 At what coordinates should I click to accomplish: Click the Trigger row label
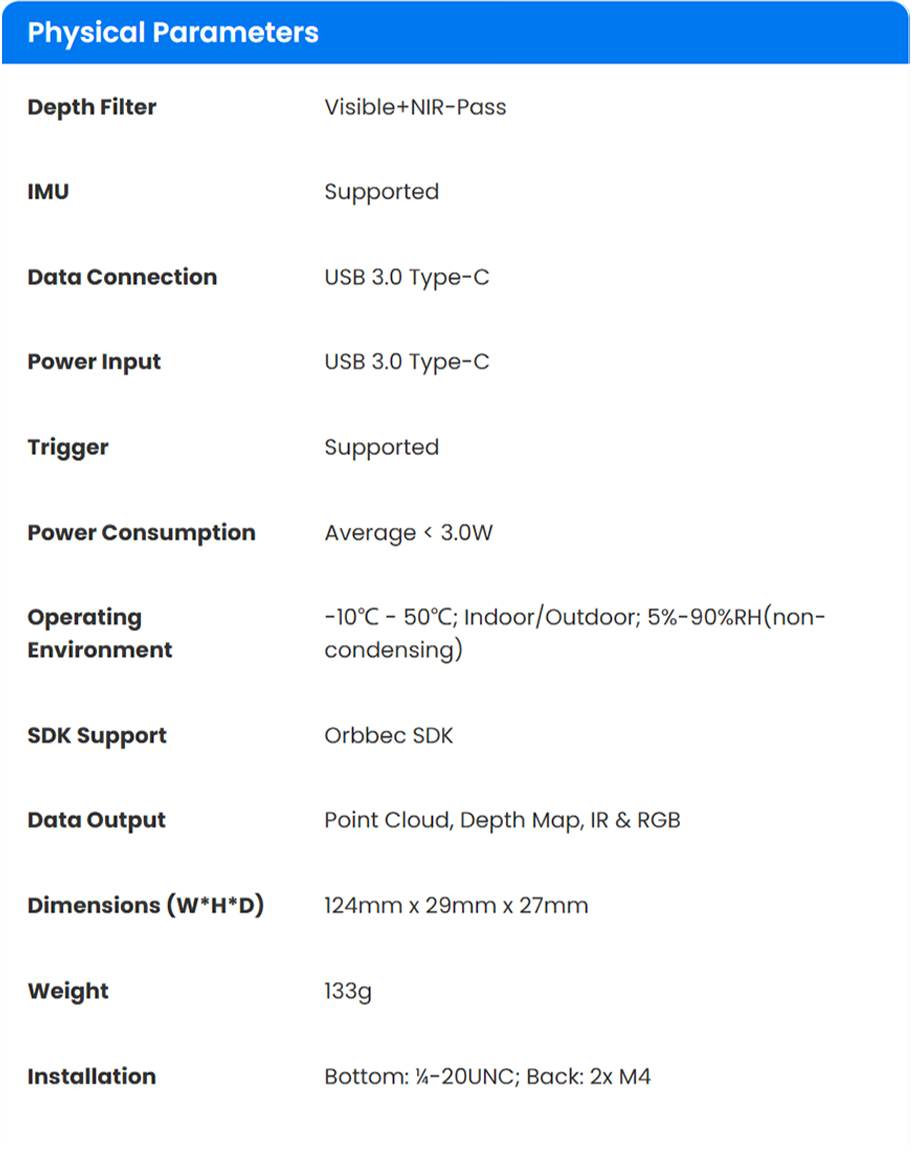(x=68, y=448)
